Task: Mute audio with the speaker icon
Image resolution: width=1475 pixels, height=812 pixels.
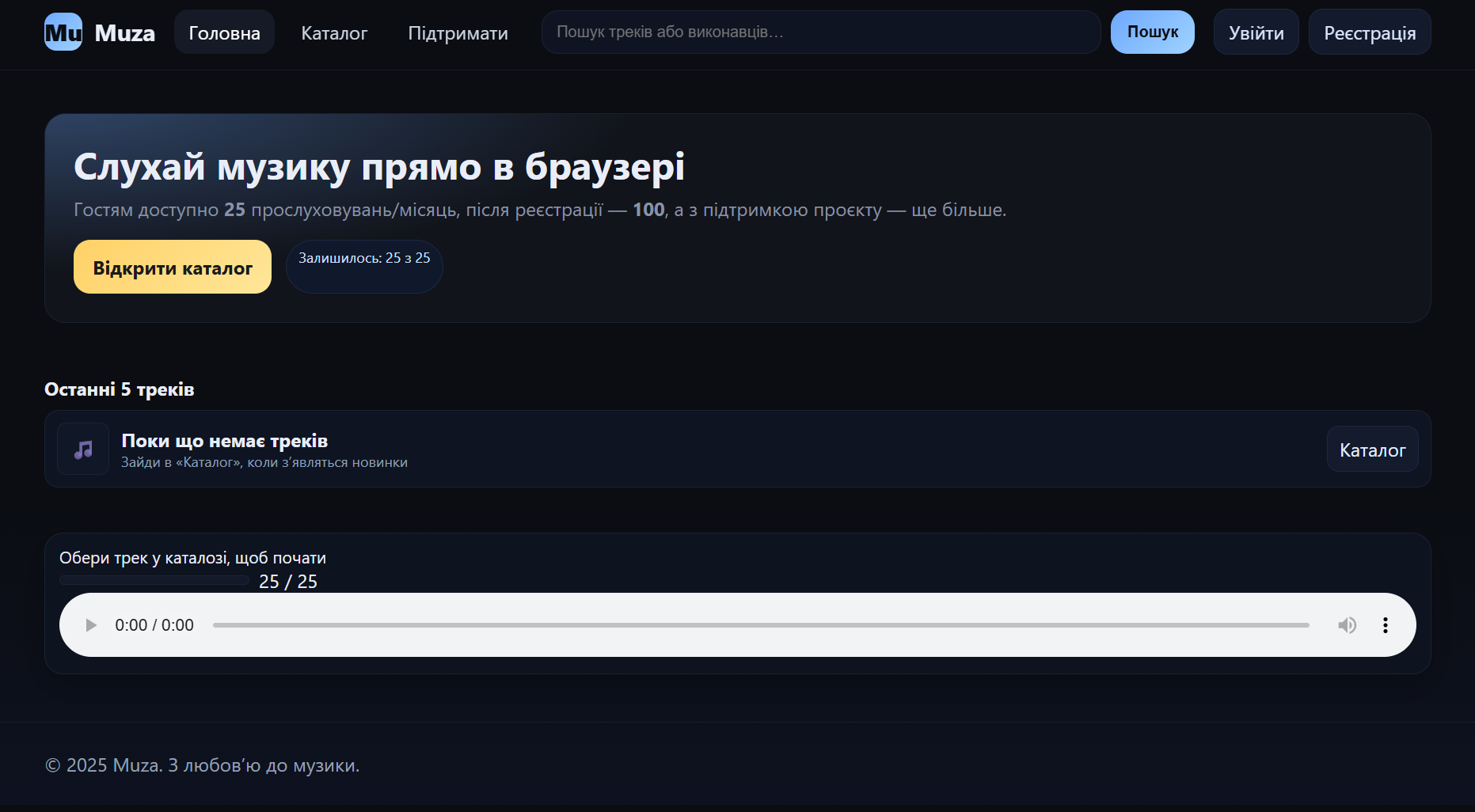Action: 1347,625
